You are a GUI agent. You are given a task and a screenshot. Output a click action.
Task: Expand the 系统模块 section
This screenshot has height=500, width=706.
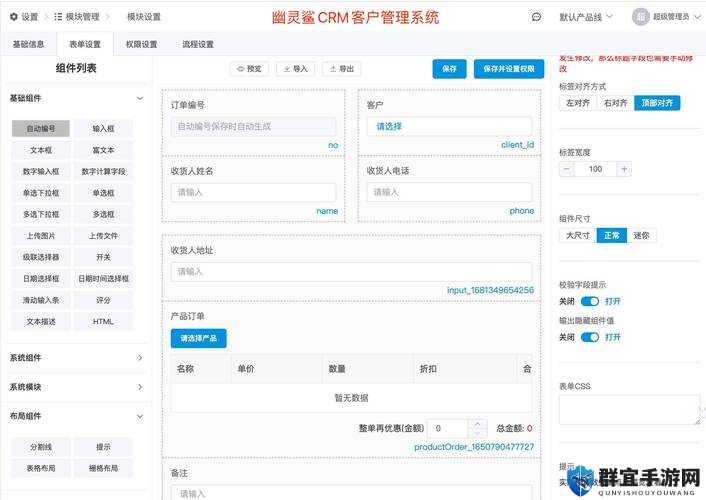tap(140, 387)
